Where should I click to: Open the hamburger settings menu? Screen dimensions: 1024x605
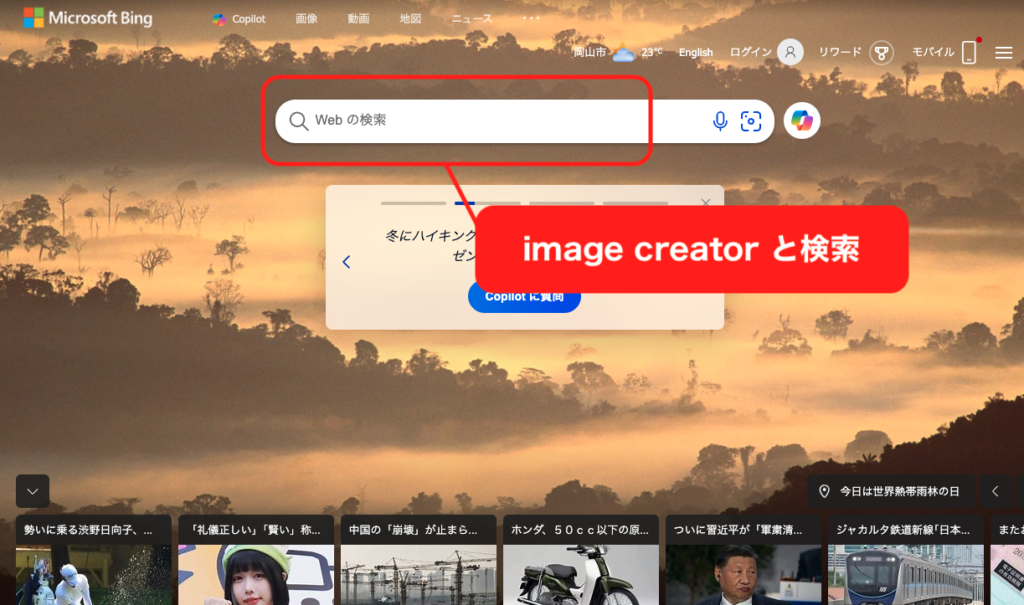pyautogui.click(x=1003, y=53)
